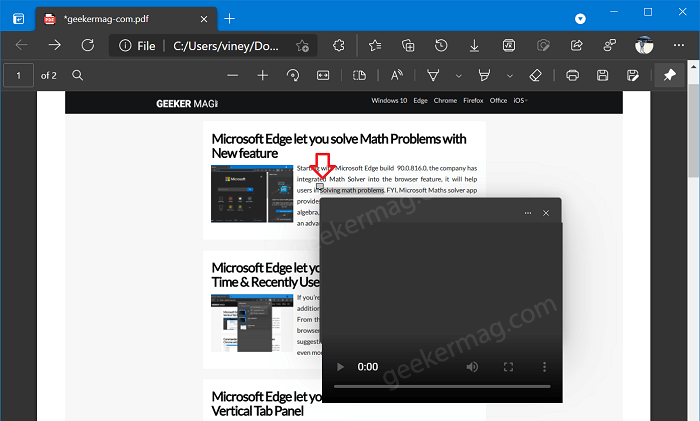Screen dimensions: 700x421
Task: Launch the Math Solver toolbar icon
Action: tap(509, 45)
